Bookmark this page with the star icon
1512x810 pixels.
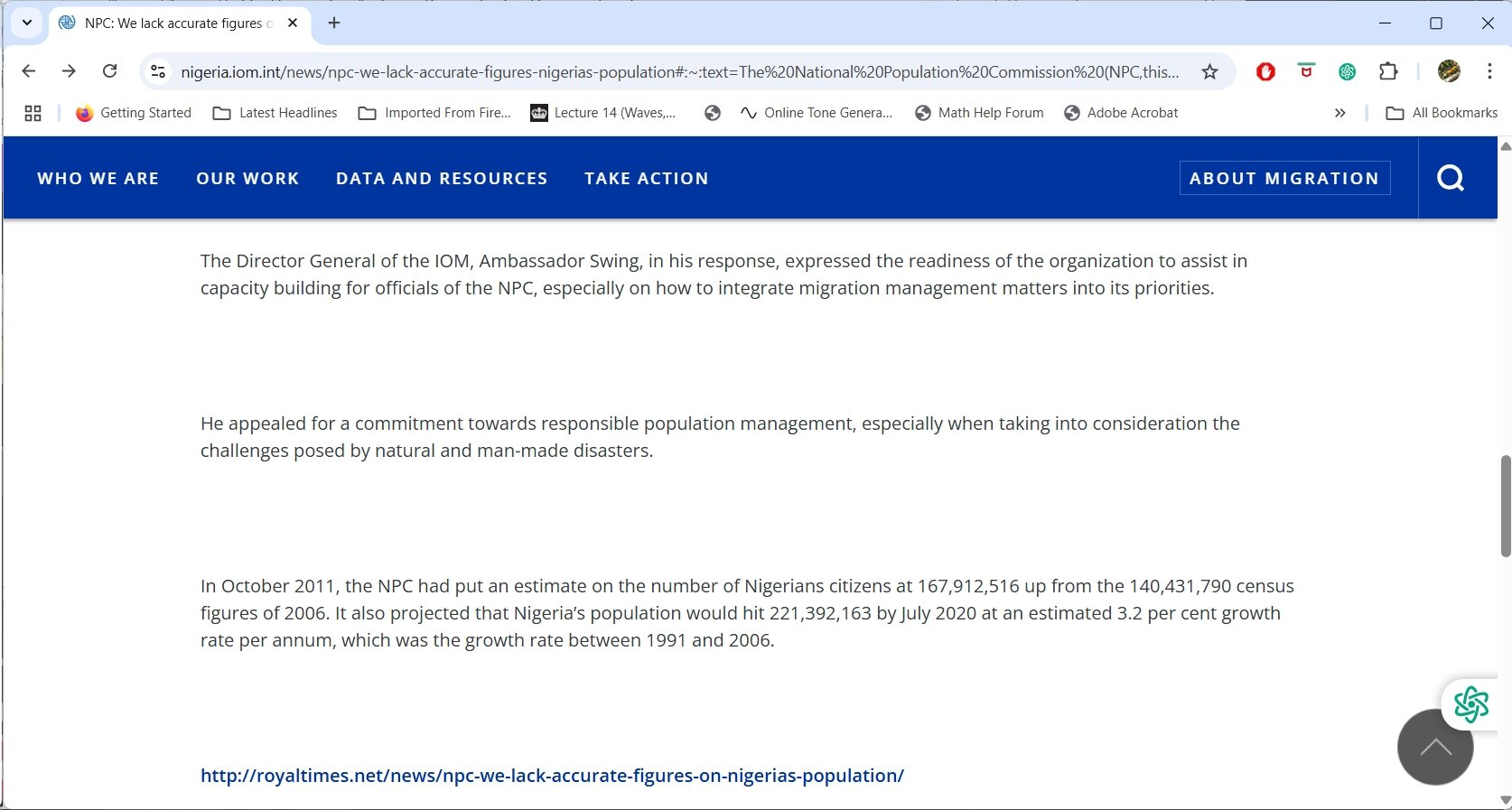pos(1209,71)
